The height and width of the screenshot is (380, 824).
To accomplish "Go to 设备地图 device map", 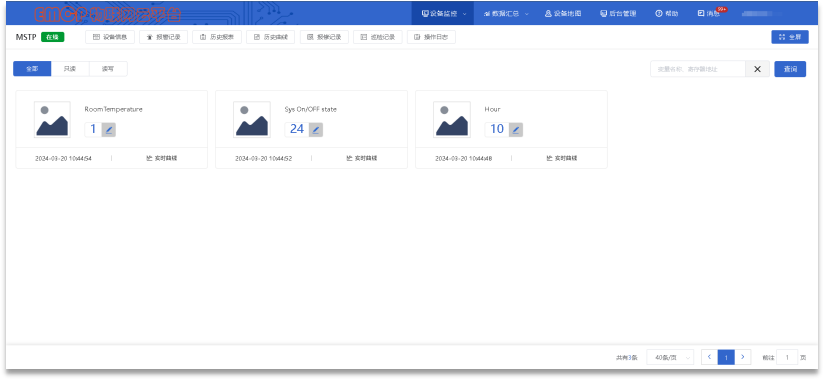I will pos(563,14).
